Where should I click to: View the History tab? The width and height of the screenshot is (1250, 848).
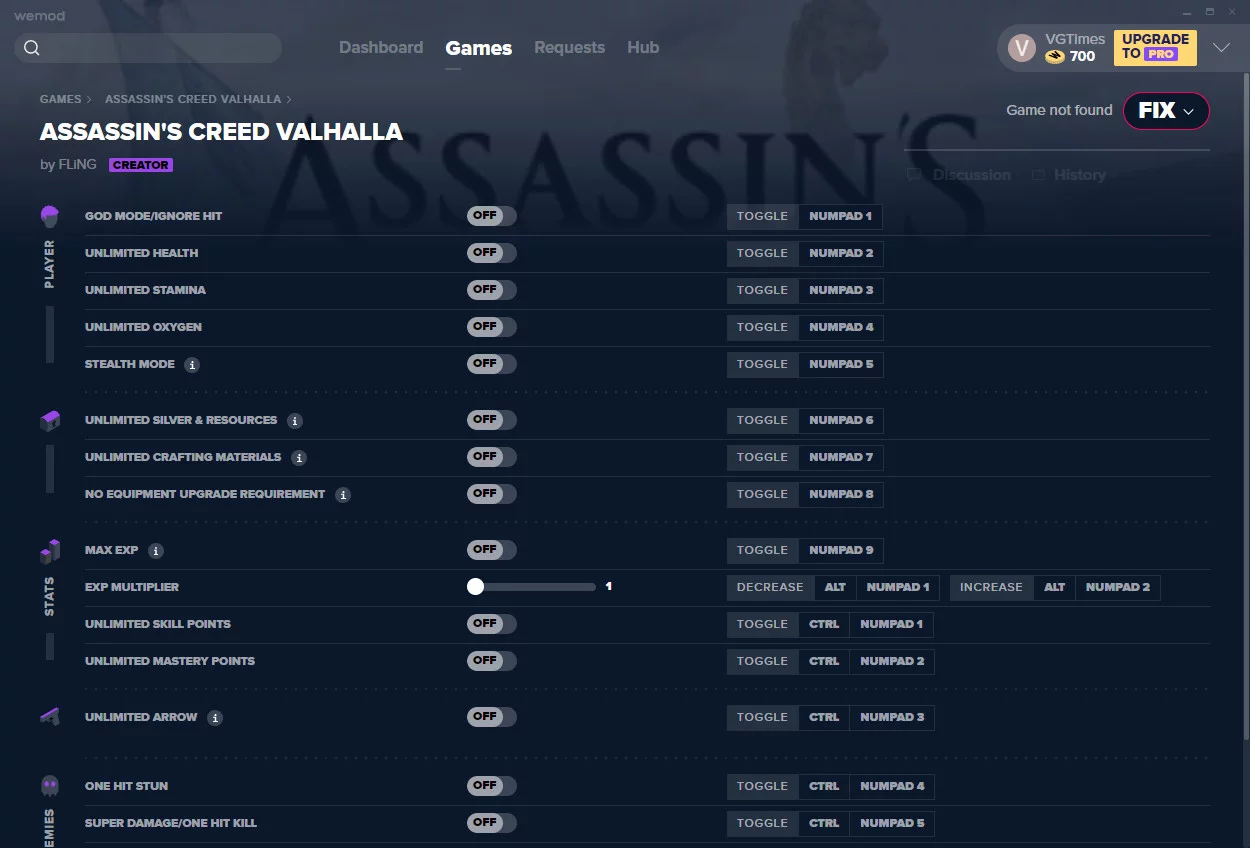point(1080,175)
